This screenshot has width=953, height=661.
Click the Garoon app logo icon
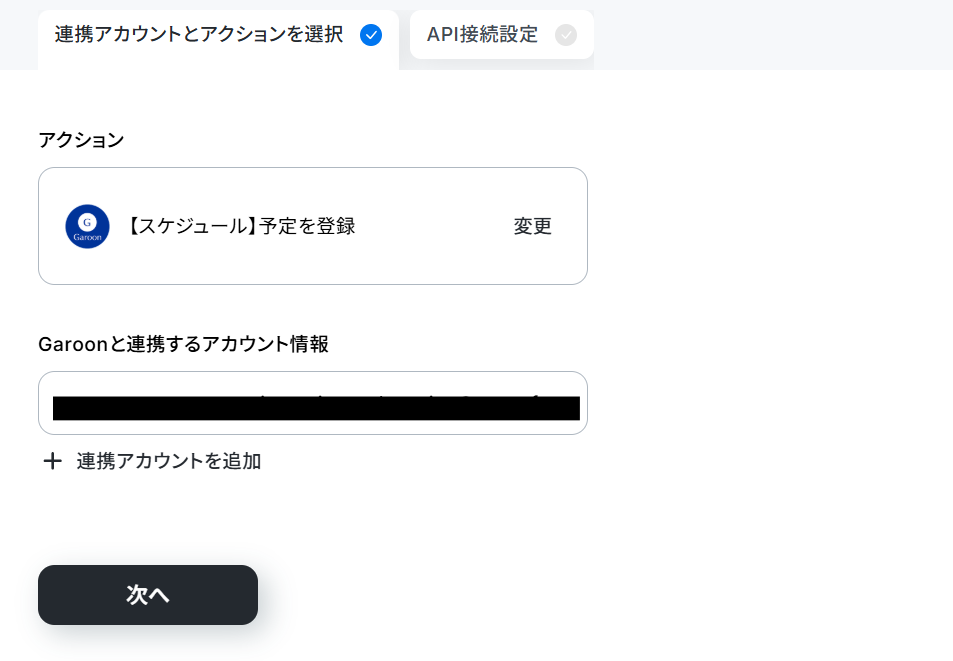88,226
